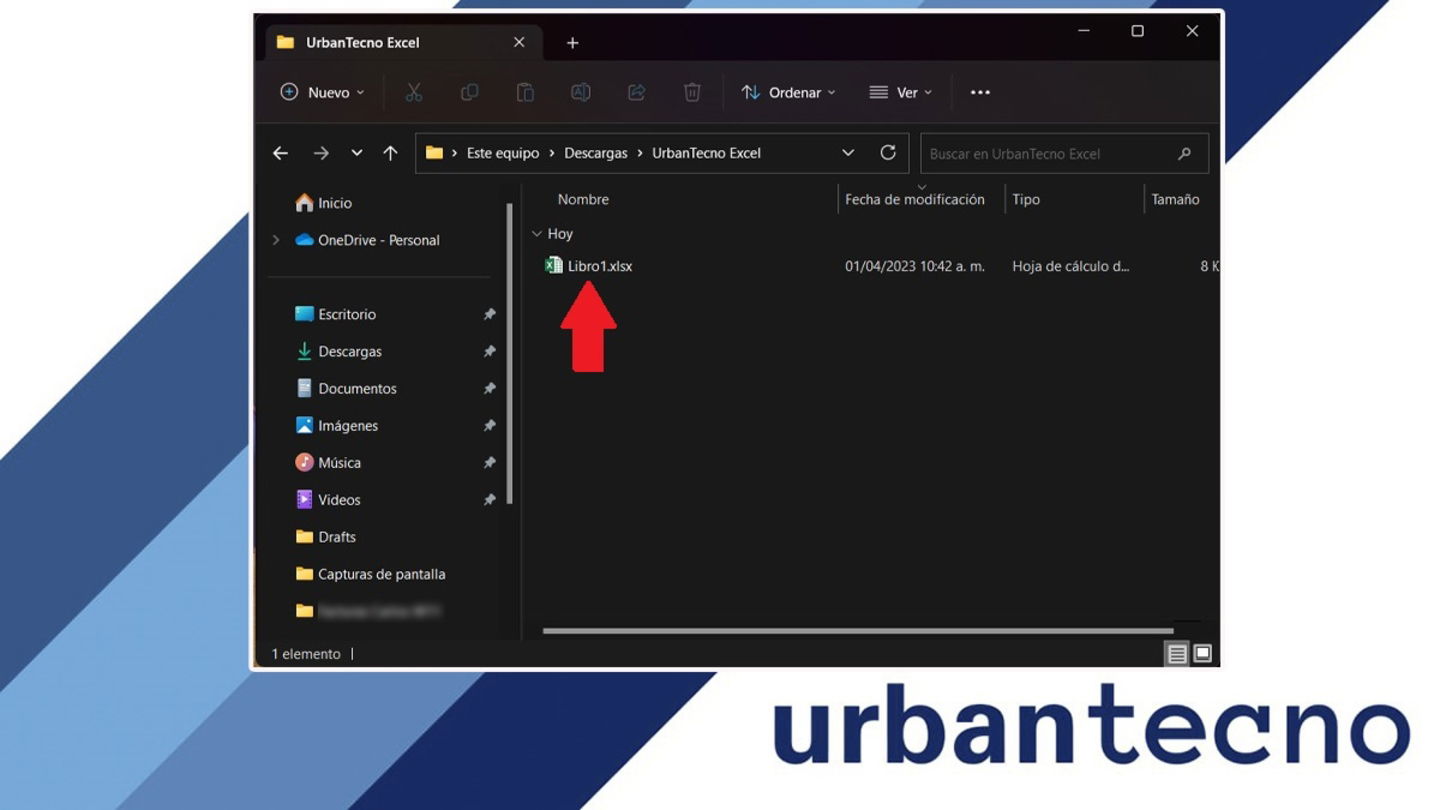Click the pin icon next to Documentos
This screenshot has width=1440, height=810.
[489, 388]
